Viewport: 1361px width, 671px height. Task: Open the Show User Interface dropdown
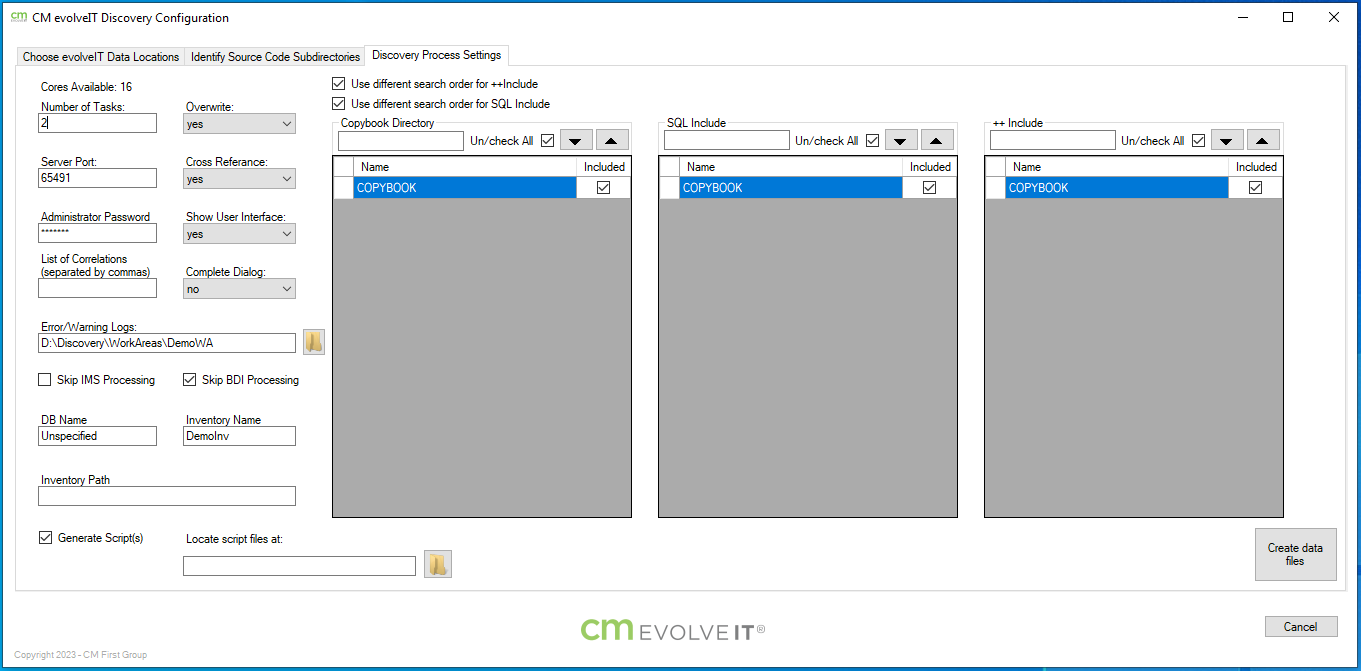(x=240, y=234)
